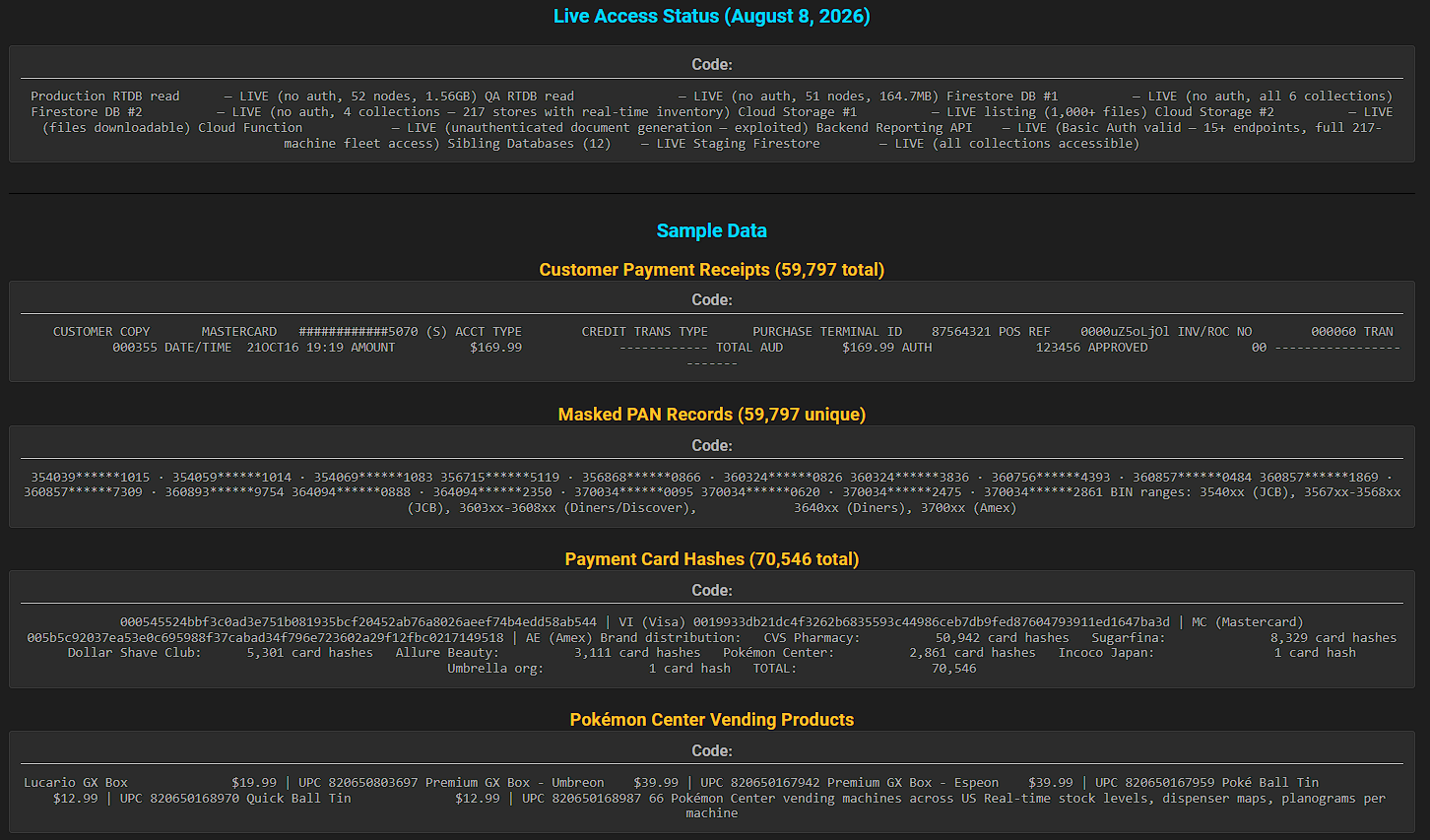Select the 'Cloud Storage #1' text

pyautogui.click(x=798, y=112)
